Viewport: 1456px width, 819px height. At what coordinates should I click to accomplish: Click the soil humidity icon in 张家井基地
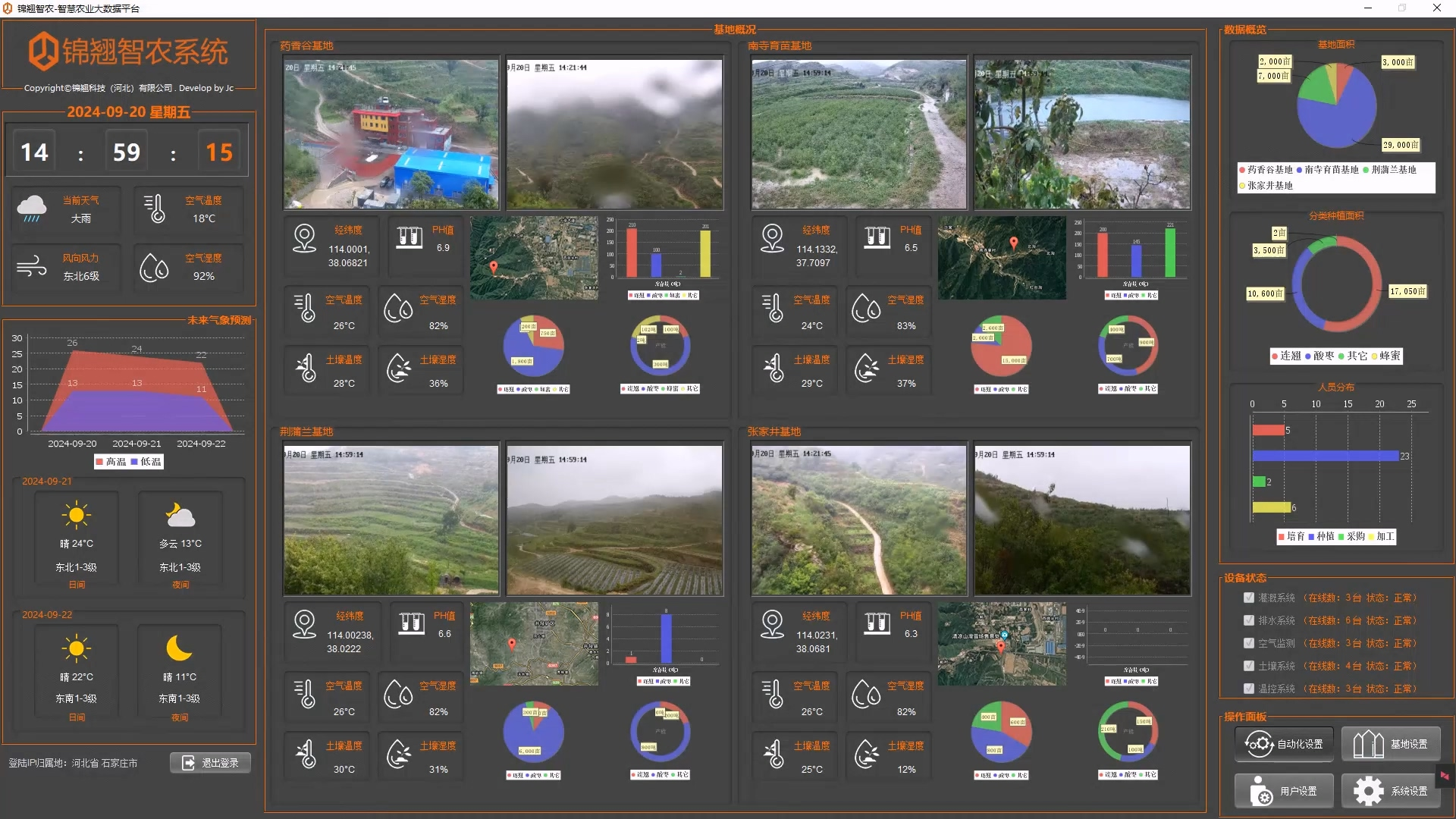[866, 753]
